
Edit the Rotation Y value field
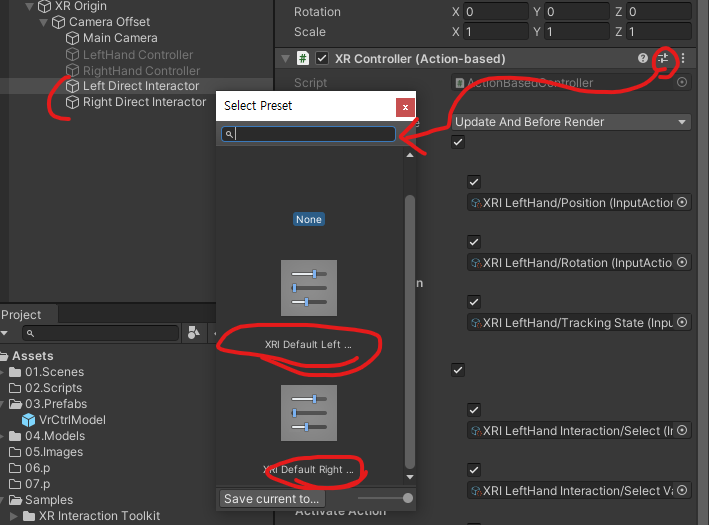577,12
